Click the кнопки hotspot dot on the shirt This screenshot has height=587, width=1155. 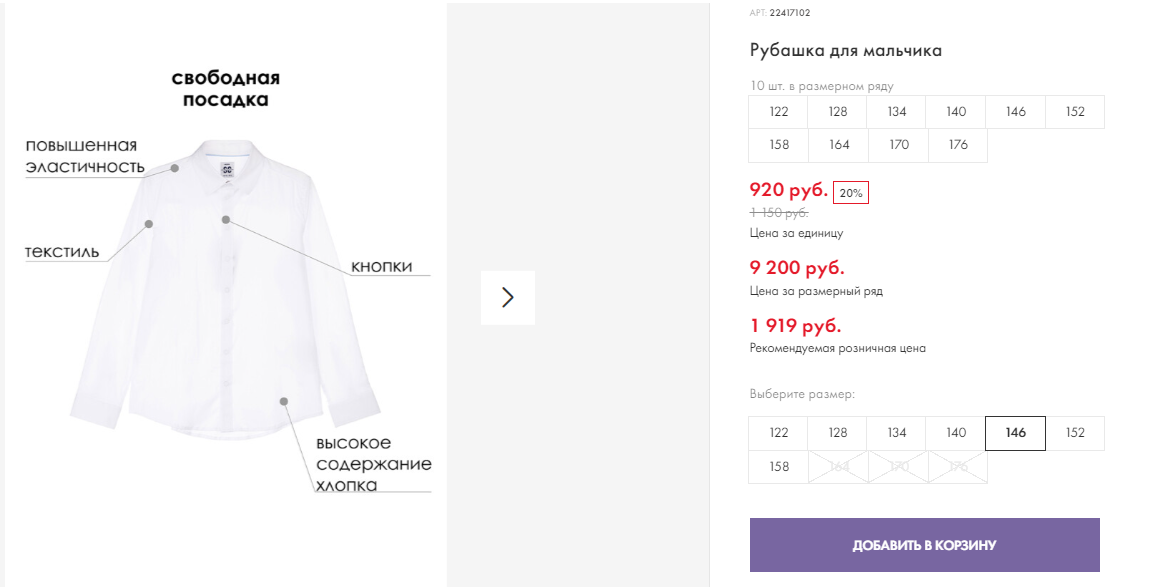click(x=226, y=219)
